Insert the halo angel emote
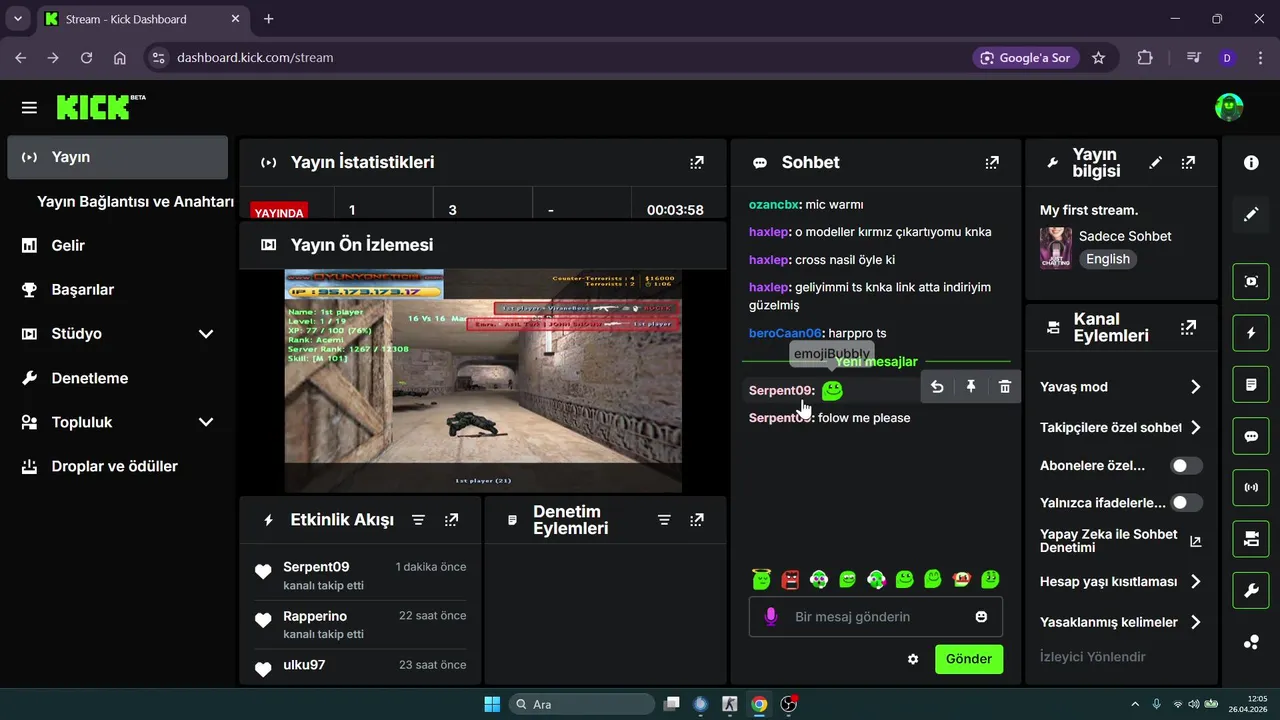Screen dimensions: 1280x720 [762, 579]
